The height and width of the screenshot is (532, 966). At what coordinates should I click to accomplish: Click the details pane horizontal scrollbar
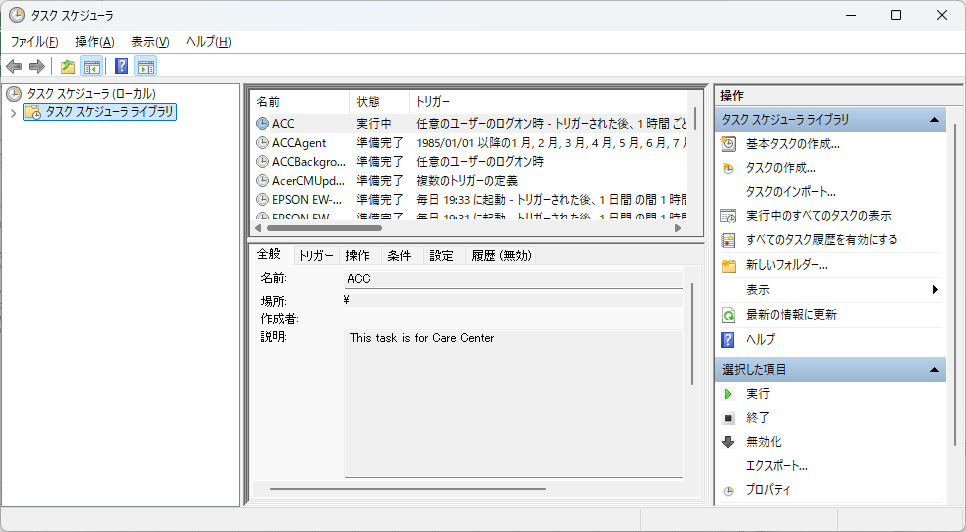(x=407, y=490)
